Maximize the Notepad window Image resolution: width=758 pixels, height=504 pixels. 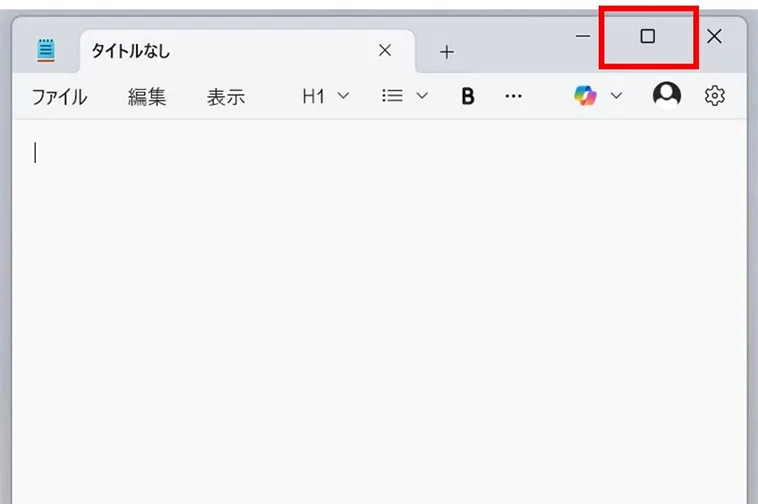pyautogui.click(x=648, y=36)
